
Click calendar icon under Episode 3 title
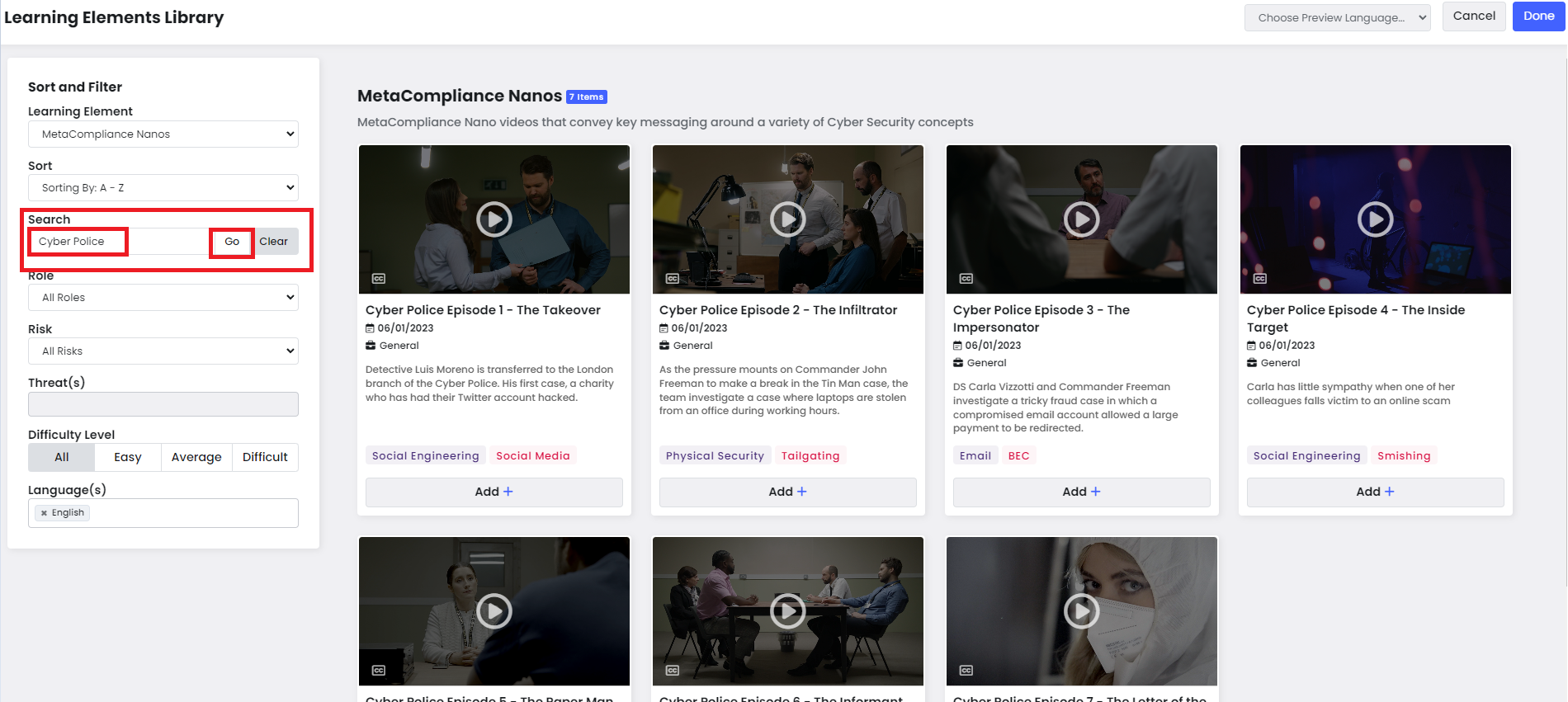click(958, 346)
